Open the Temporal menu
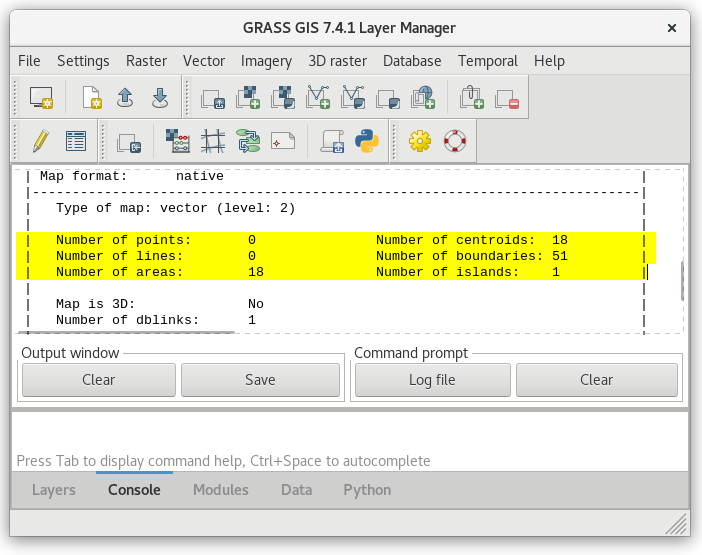 (488, 61)
